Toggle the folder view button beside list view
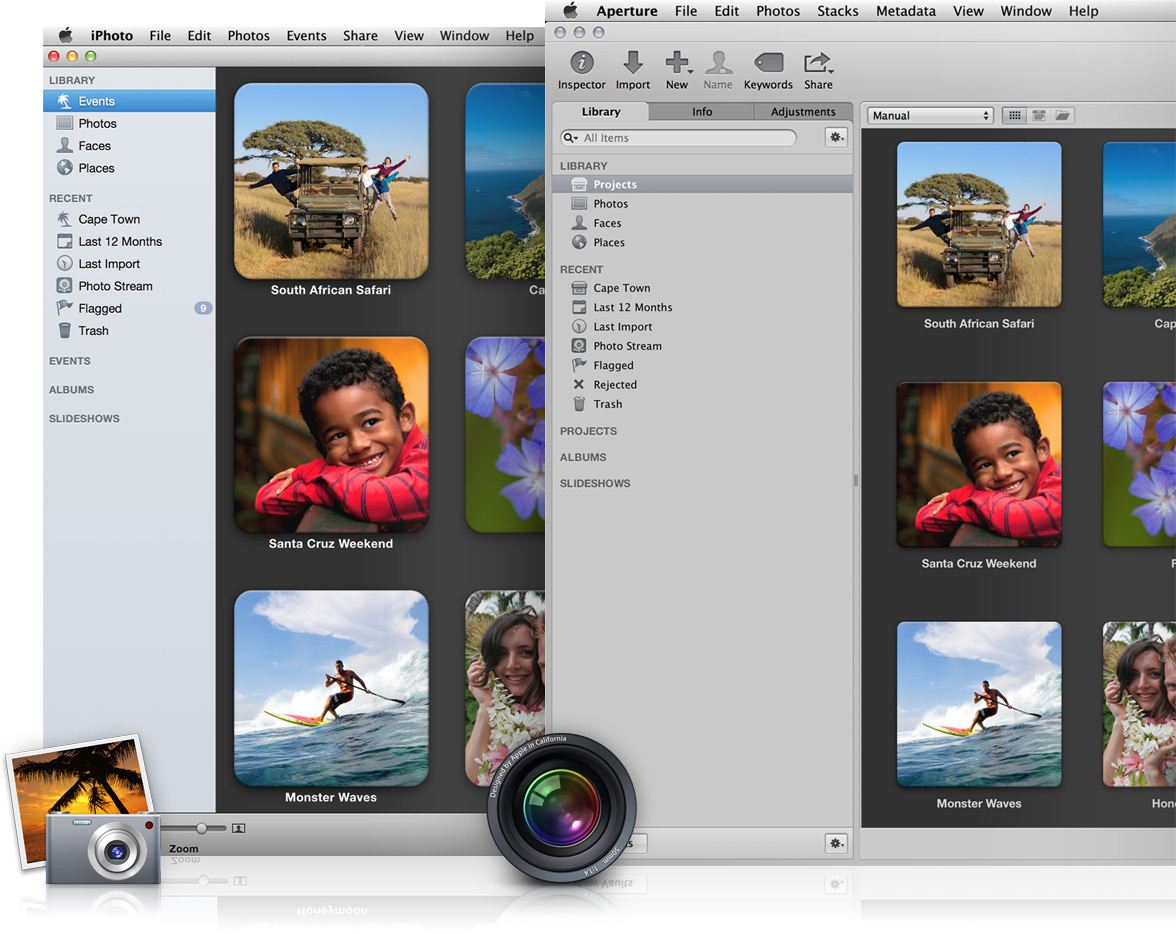1176x934 pixels. 1062,116
